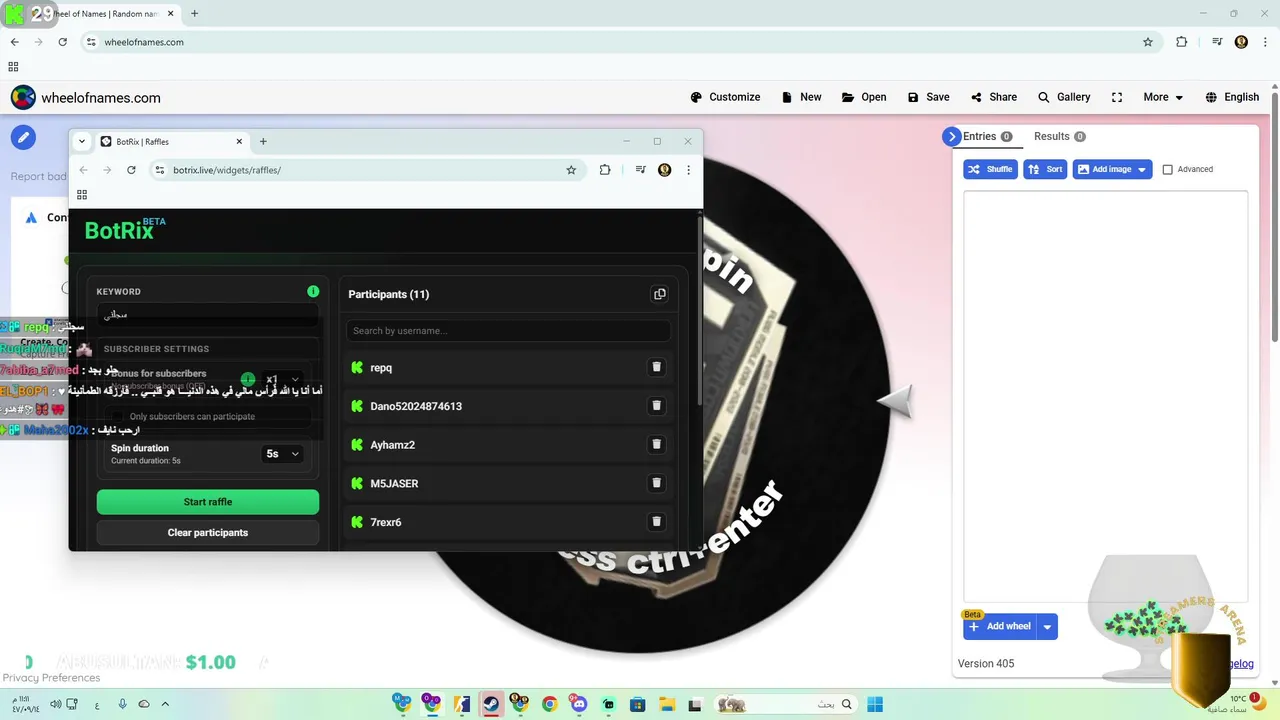This screenshot has height=720, width=1280.
Task: Start the raffle
Action: pyautogui.click(x=208, y=502)
